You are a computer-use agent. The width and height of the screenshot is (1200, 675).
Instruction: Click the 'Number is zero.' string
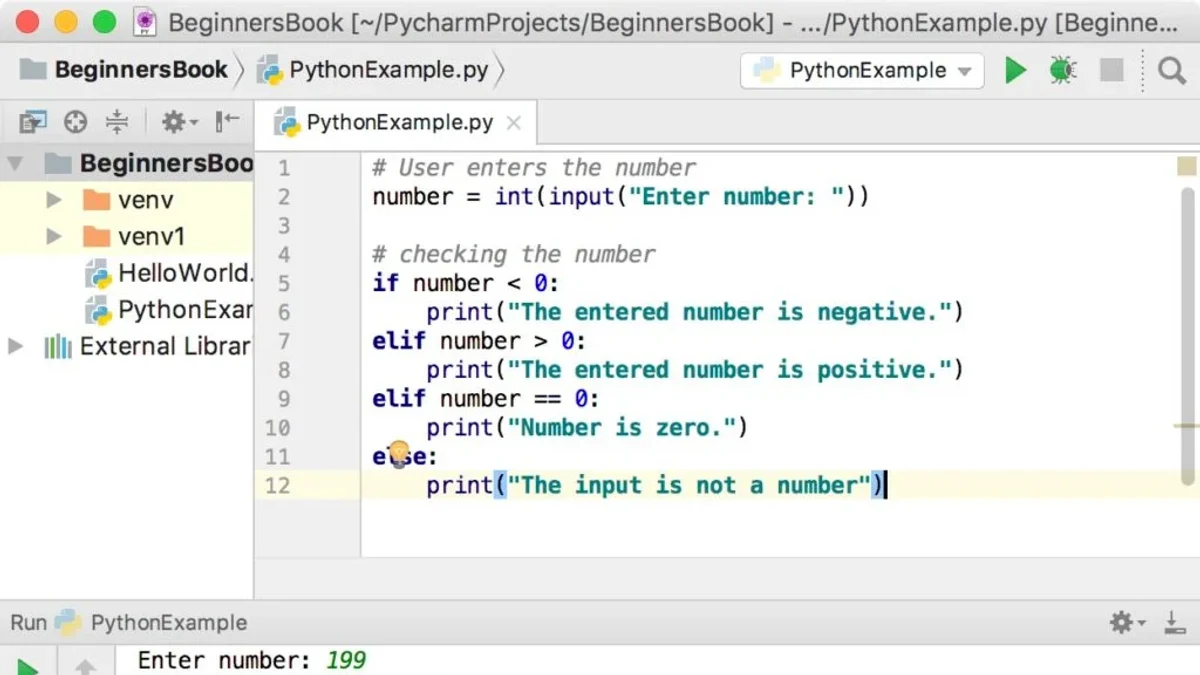tap(621, 428)
